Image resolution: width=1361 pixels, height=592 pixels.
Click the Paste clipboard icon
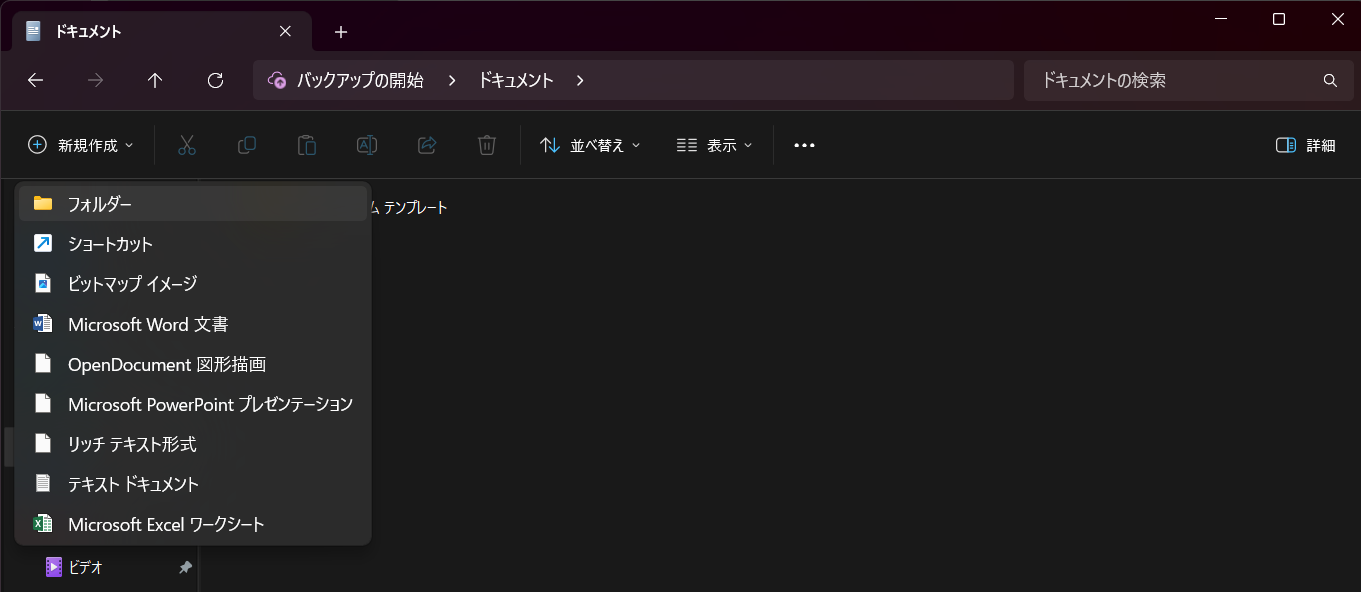point(307,145)
